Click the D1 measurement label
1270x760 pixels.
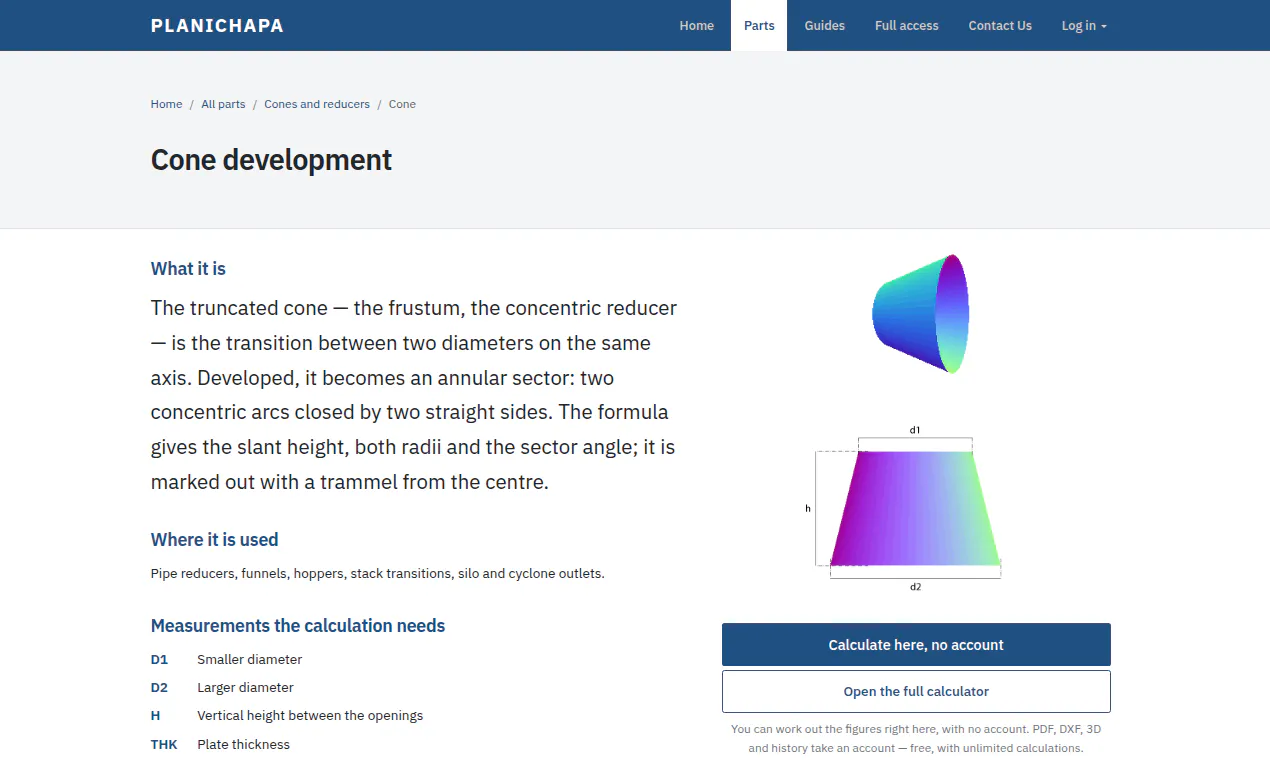coord(159,660)
